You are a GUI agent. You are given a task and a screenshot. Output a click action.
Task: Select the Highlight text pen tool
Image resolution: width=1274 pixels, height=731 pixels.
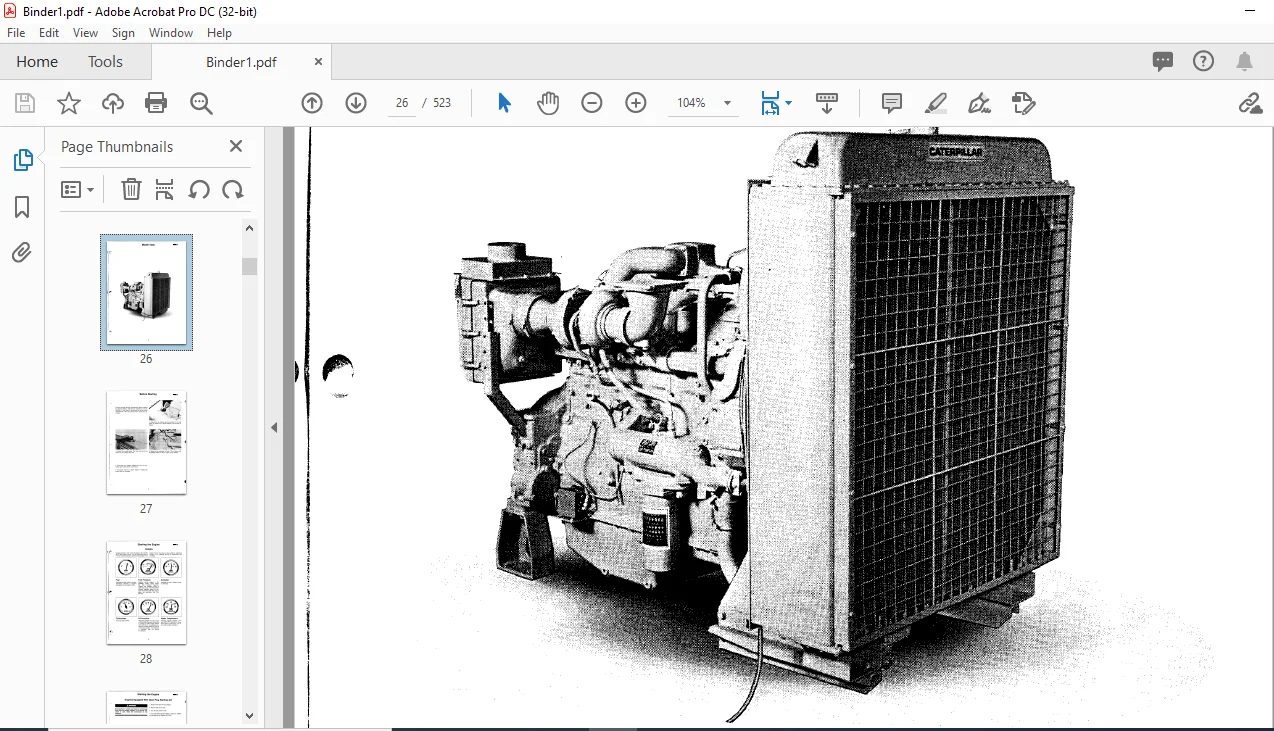936,103
